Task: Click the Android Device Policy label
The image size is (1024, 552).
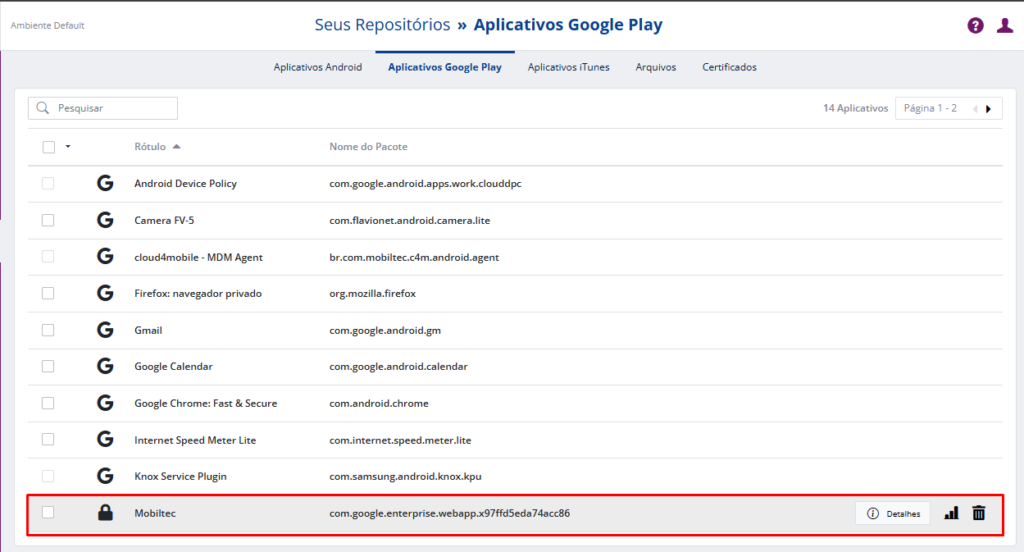Action: (185, 184)
